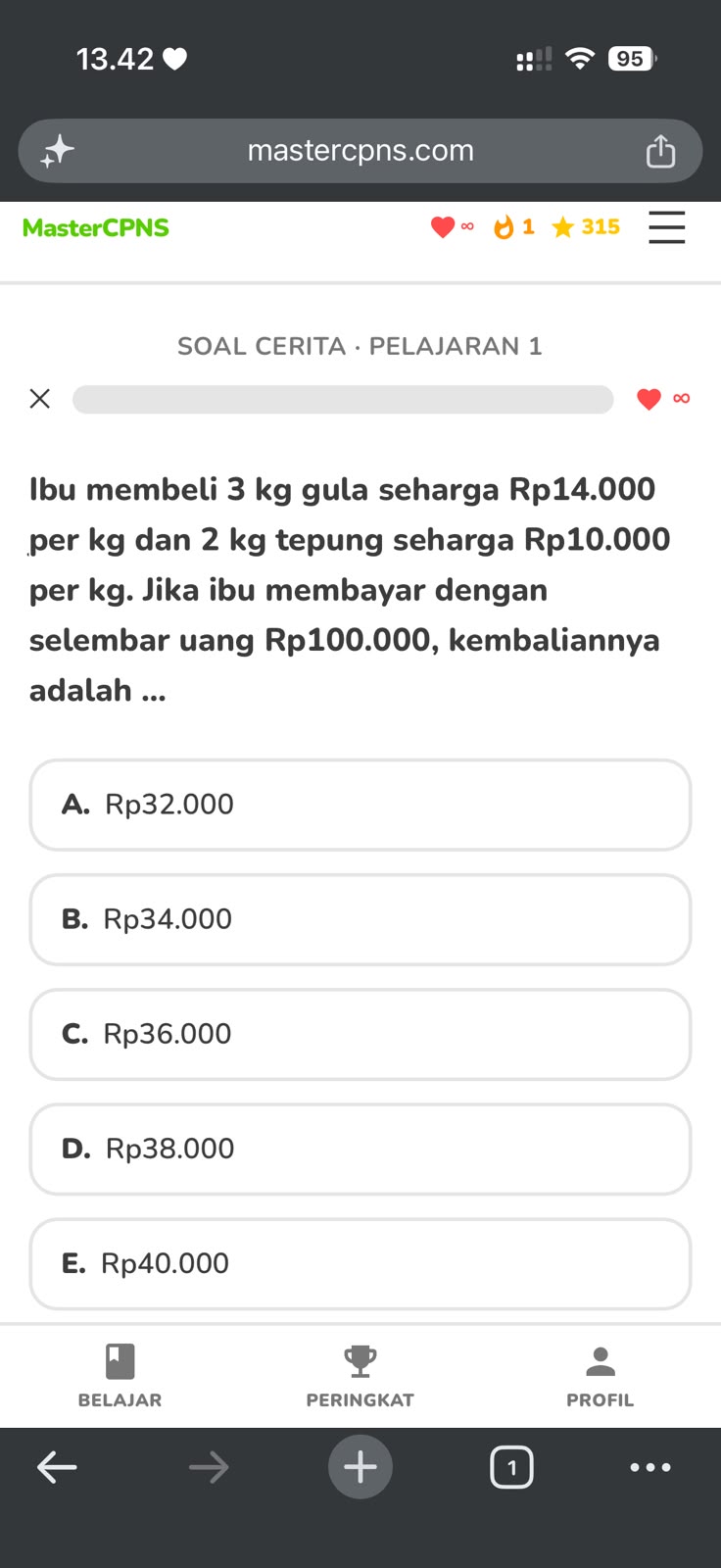Screen dimensions: 721x1568
Task: Close the lesson with the X icon
Action: (40, 399)
